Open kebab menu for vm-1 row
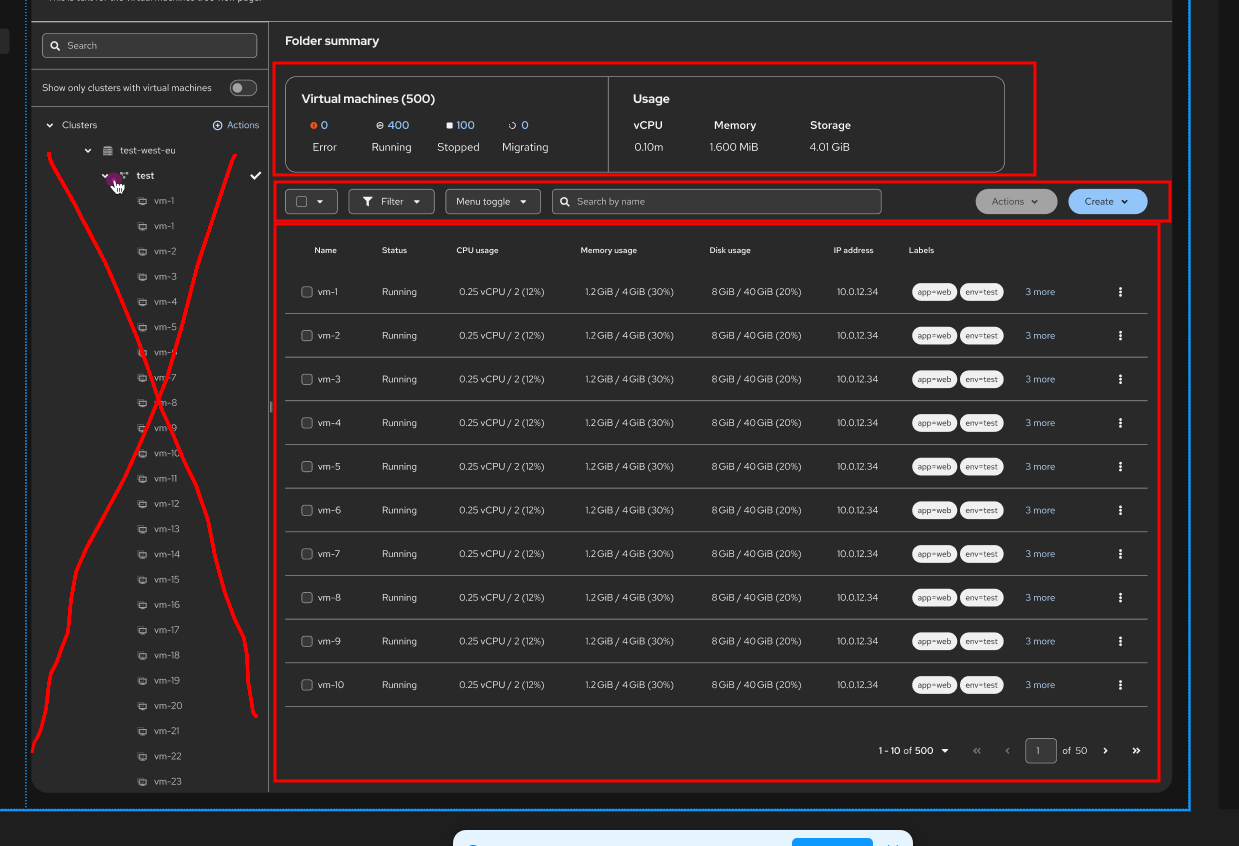This screenshot has height=846, width=1239. pyautogui.click(x=1120, y=292)
